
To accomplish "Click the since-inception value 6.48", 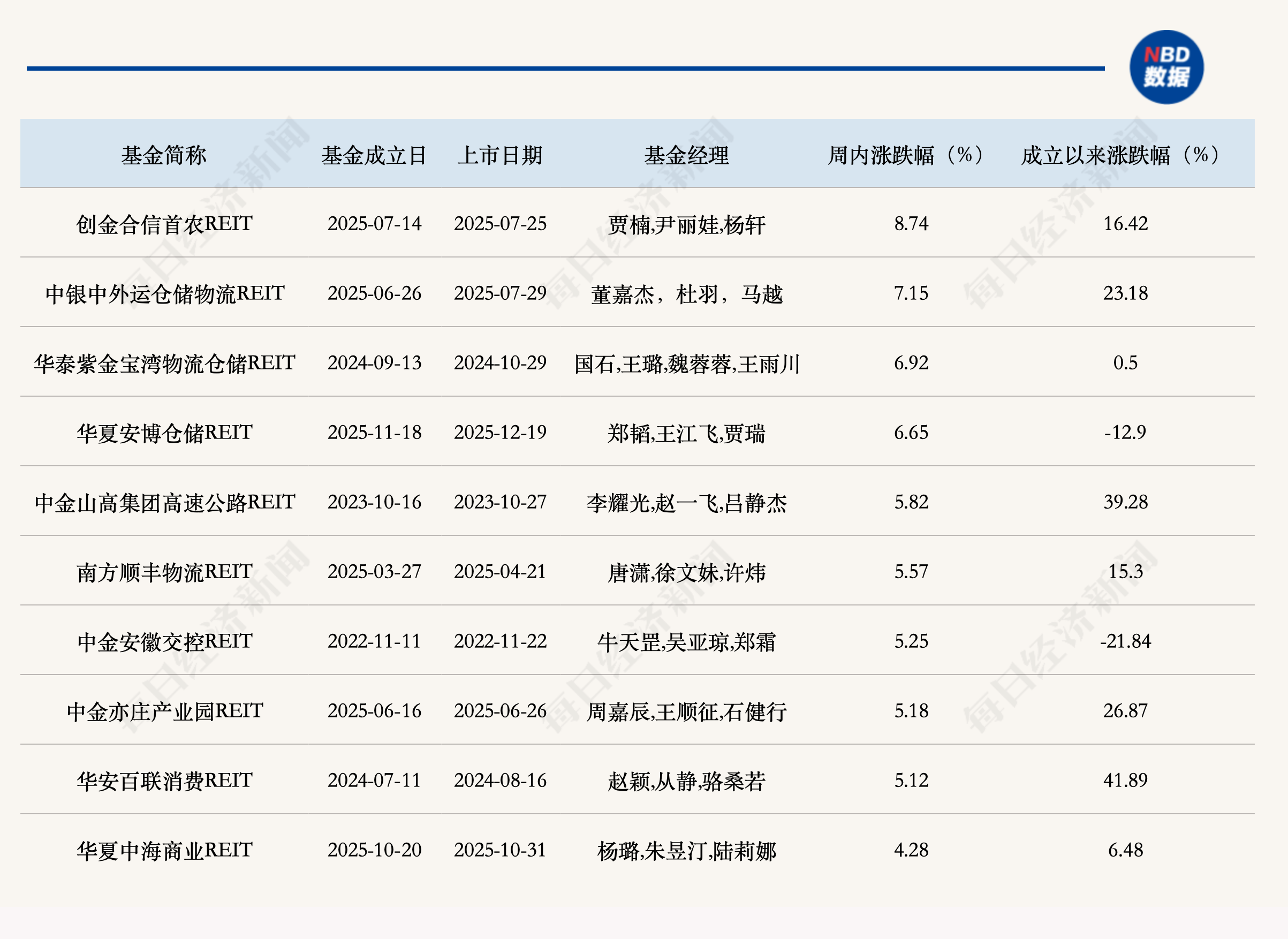I will [x=1125, y=850].
